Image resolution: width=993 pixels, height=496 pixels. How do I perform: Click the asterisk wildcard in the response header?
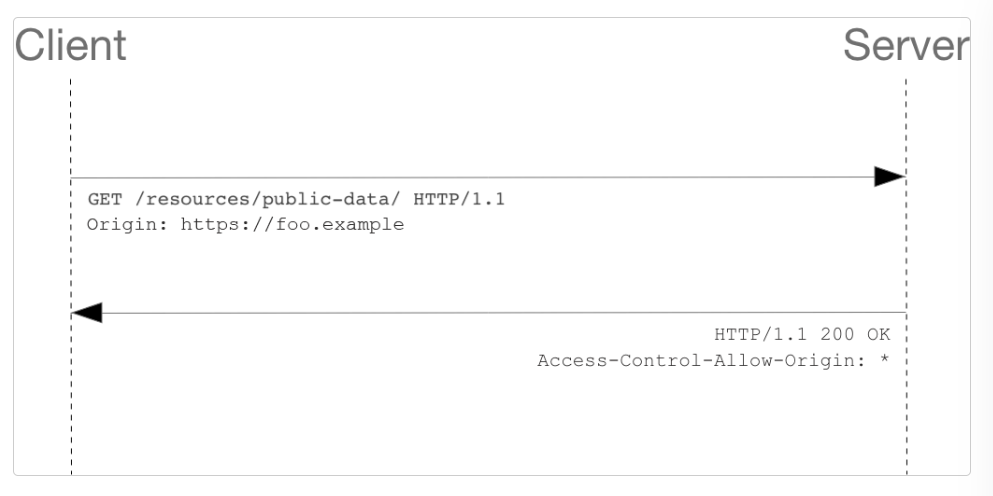pos(884,360)
